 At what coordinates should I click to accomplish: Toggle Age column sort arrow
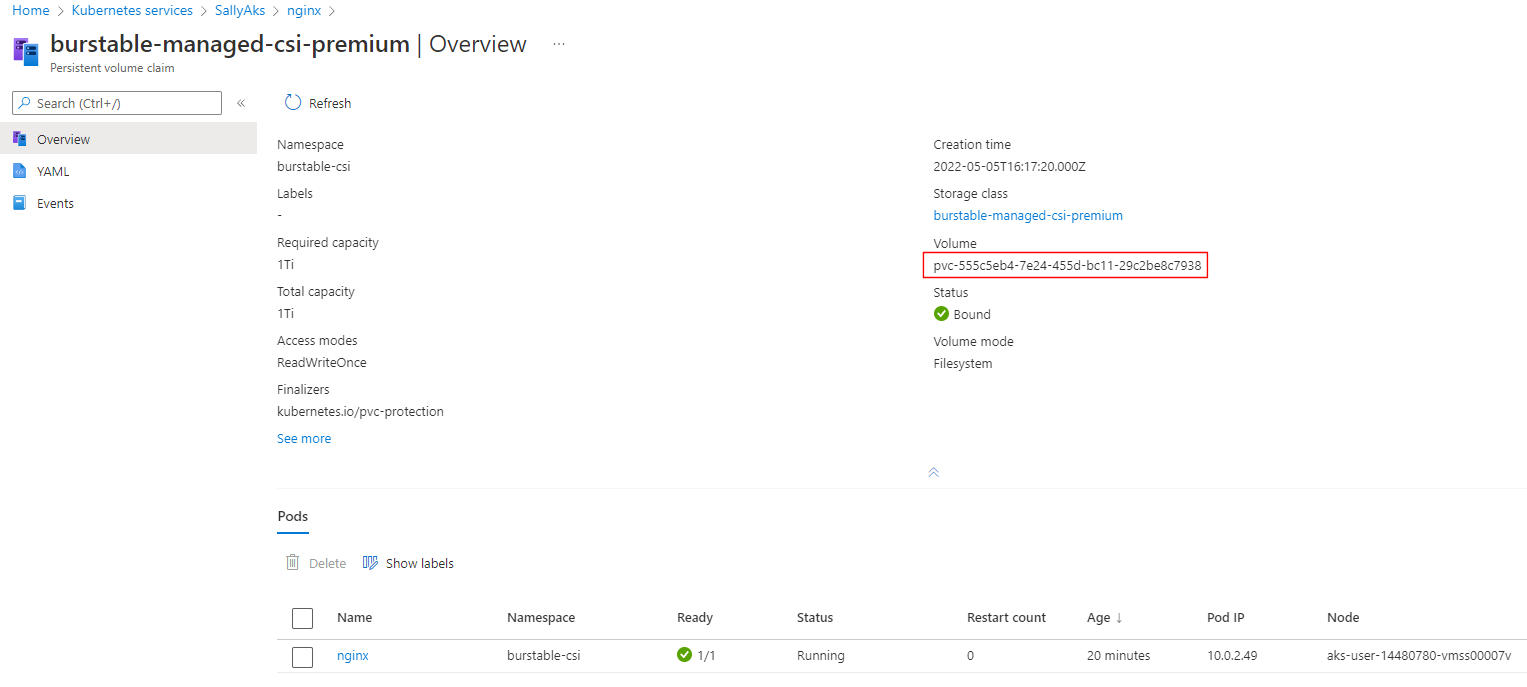pos(1119,618)
